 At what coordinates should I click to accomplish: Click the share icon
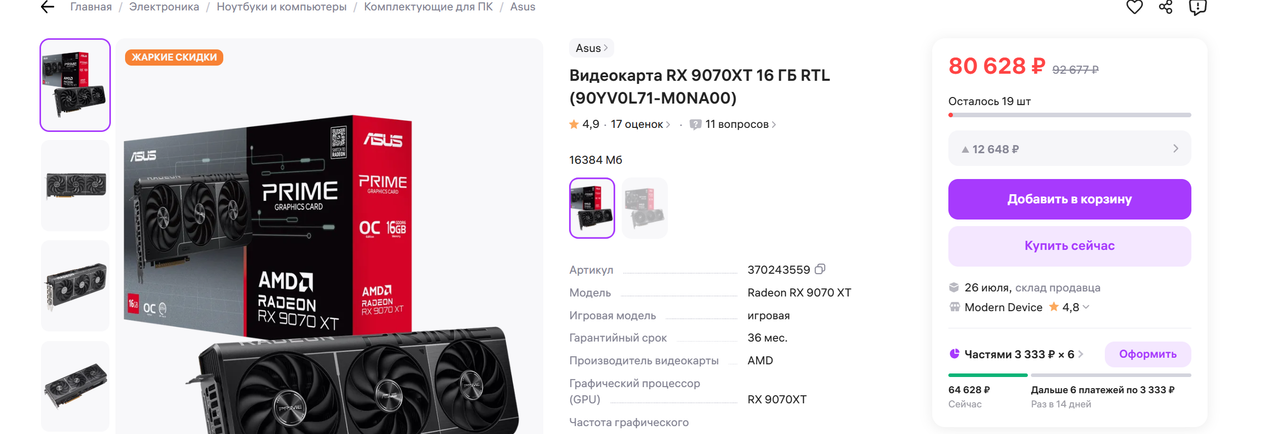pos(1166,7)
